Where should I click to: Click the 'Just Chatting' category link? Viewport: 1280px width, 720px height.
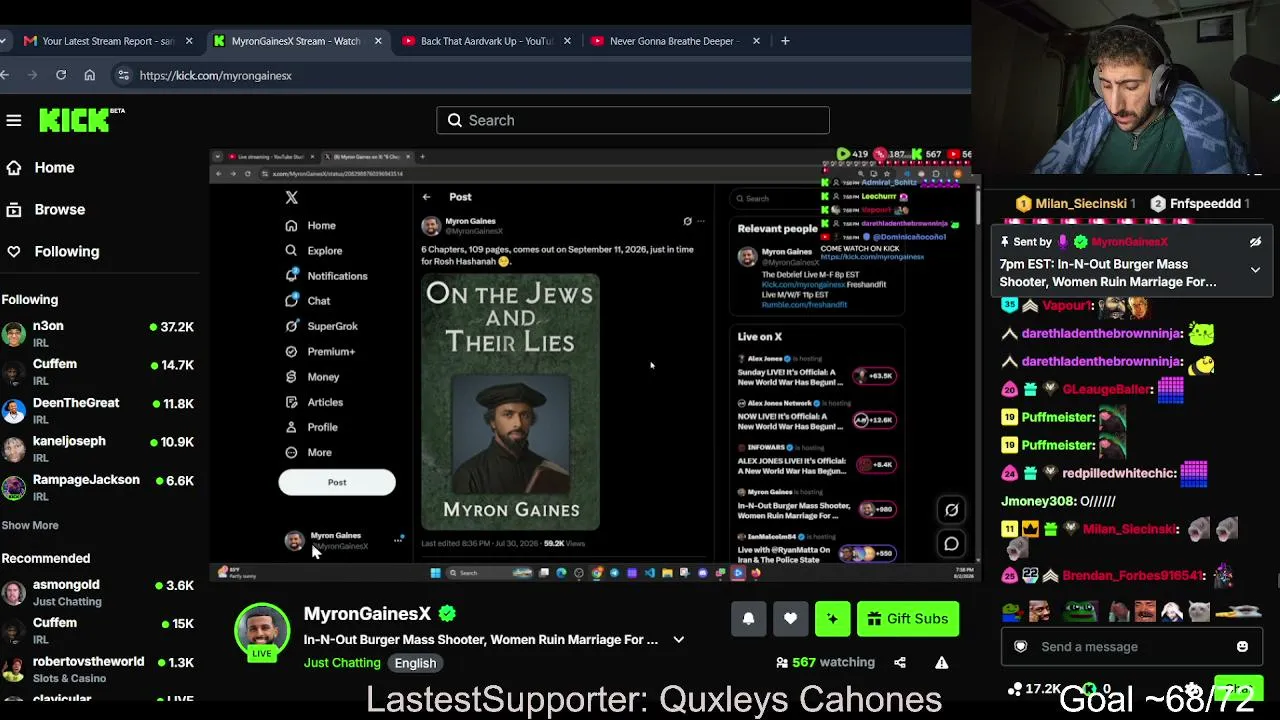342,663
